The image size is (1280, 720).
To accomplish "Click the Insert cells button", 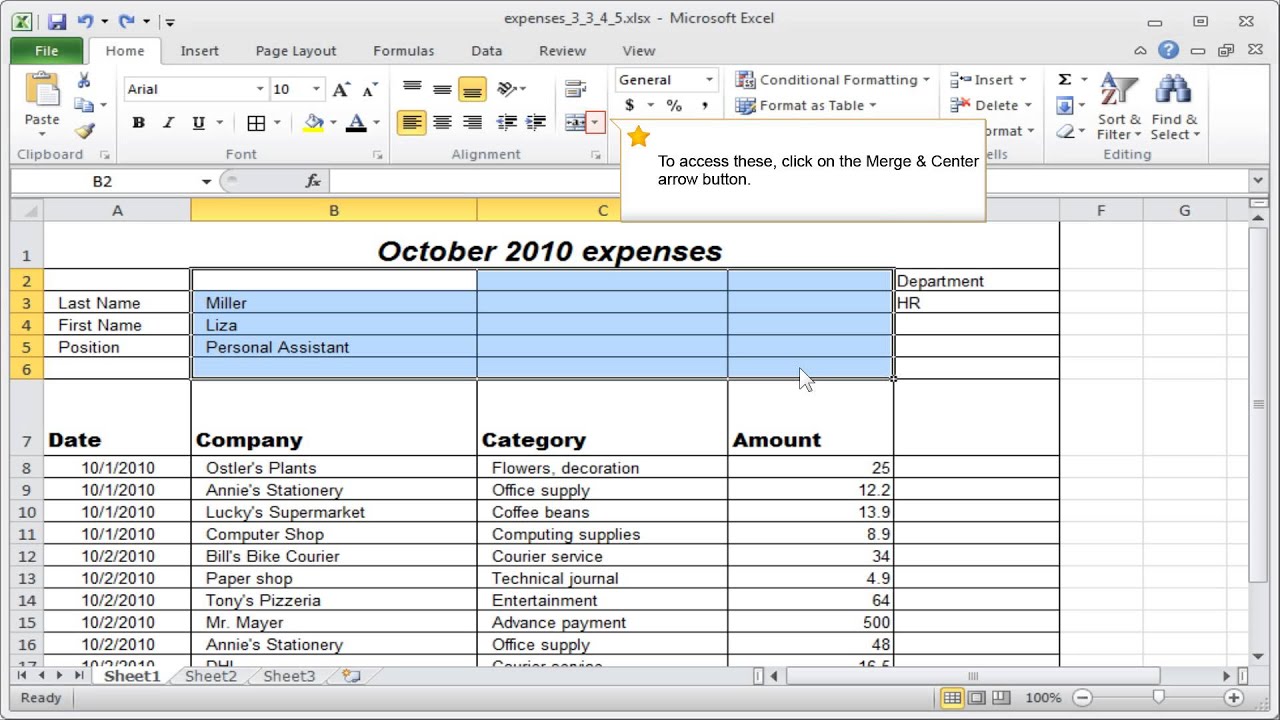I will 989,80.
